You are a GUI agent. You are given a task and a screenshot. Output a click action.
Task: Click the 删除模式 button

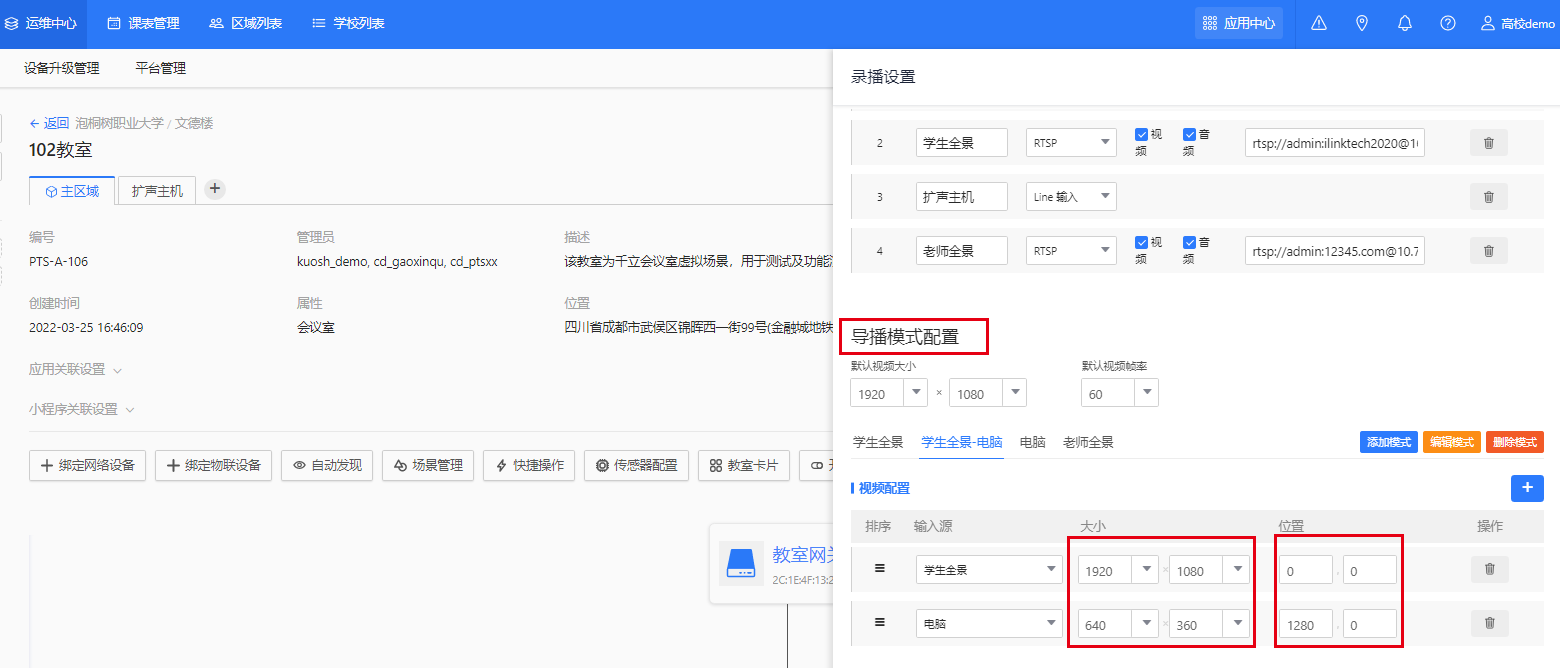click(1514, 442)
